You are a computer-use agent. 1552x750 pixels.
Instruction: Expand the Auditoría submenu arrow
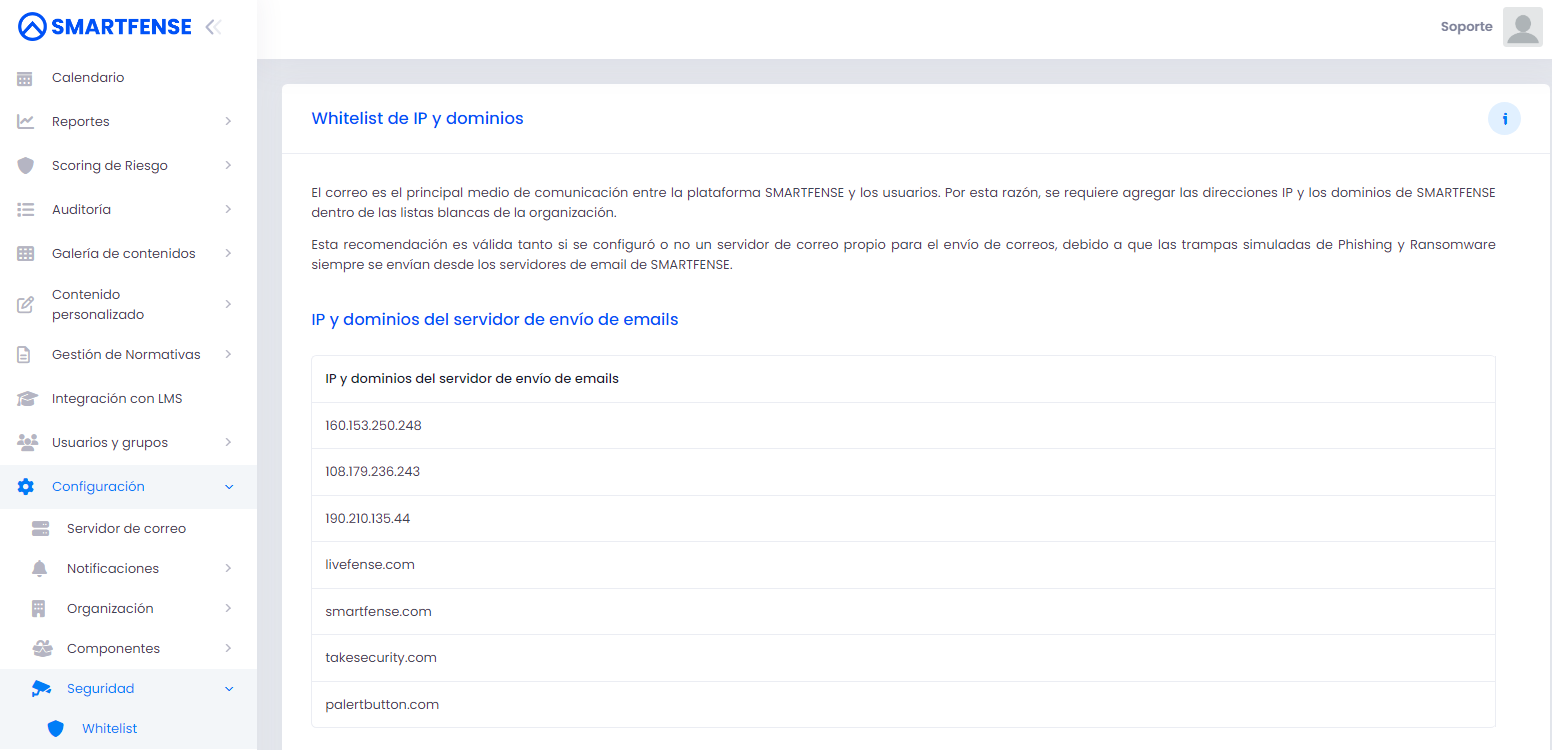point(228,210)
